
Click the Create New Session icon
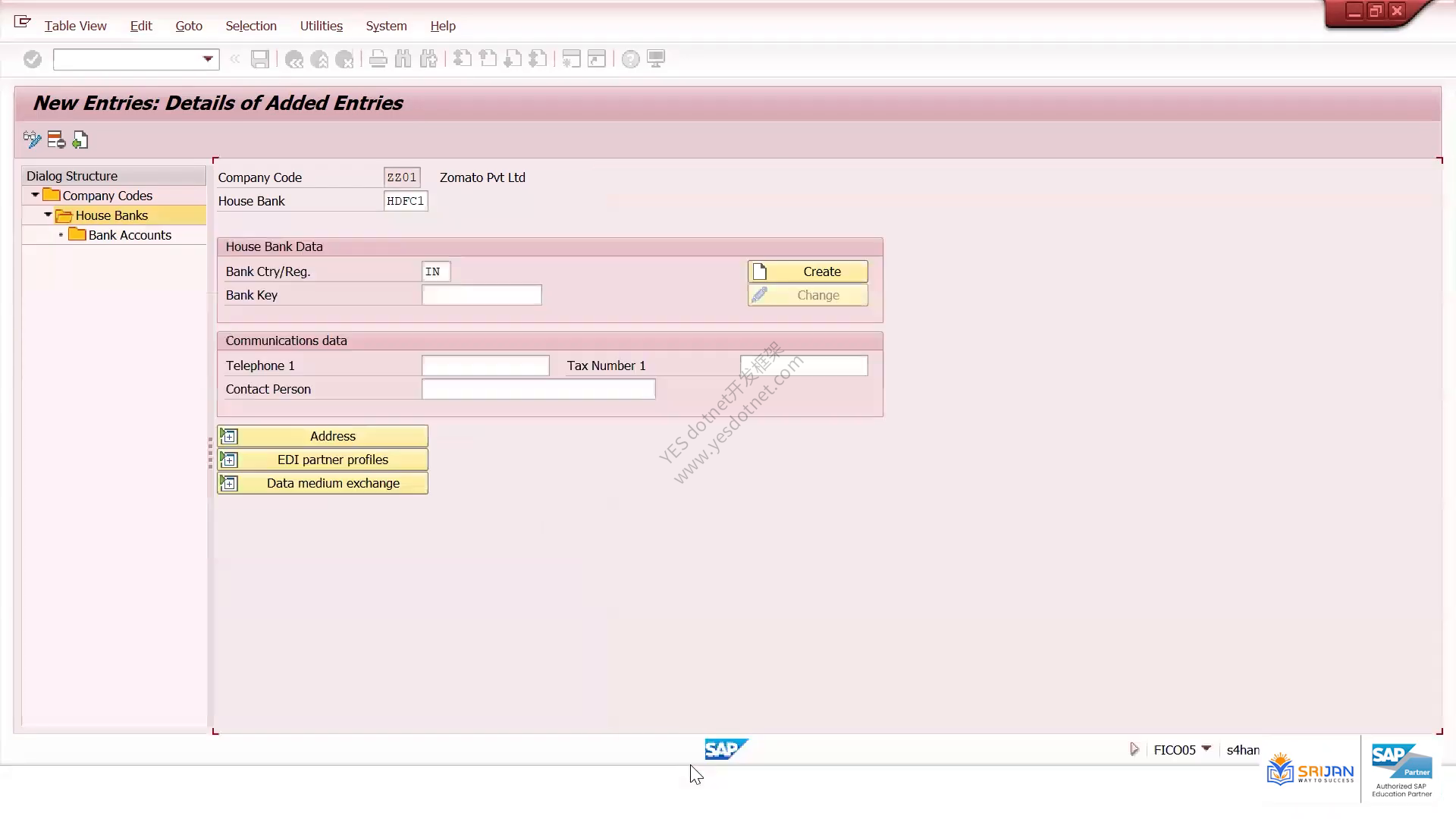571,59
